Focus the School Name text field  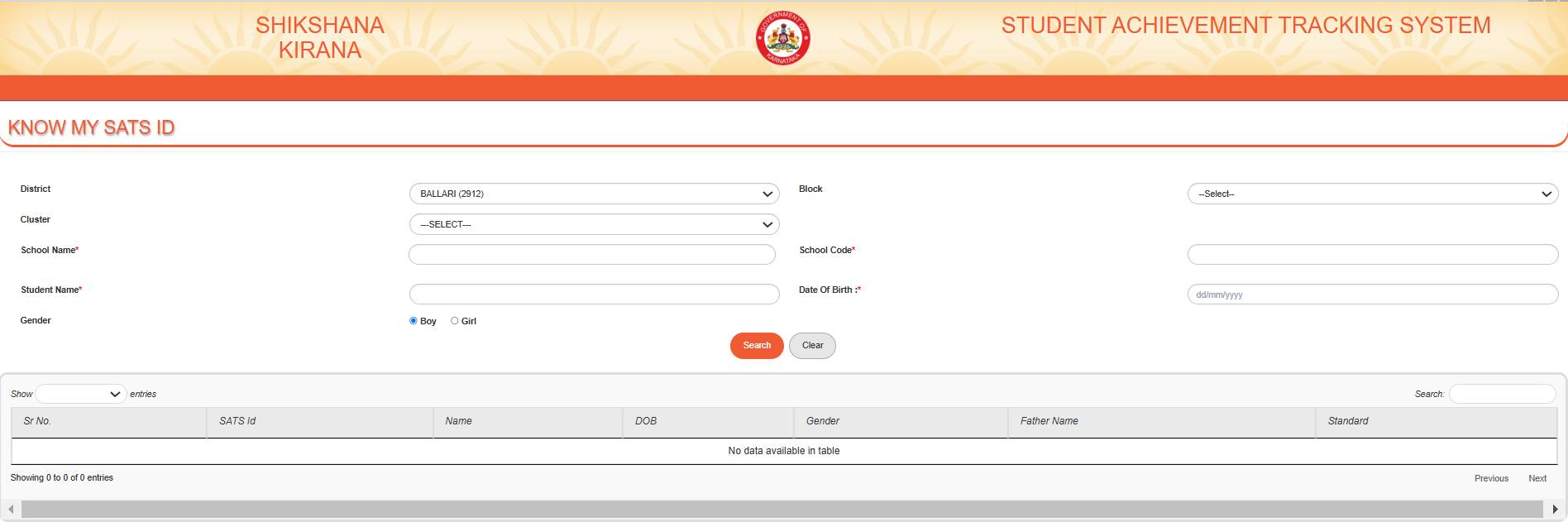591,255
